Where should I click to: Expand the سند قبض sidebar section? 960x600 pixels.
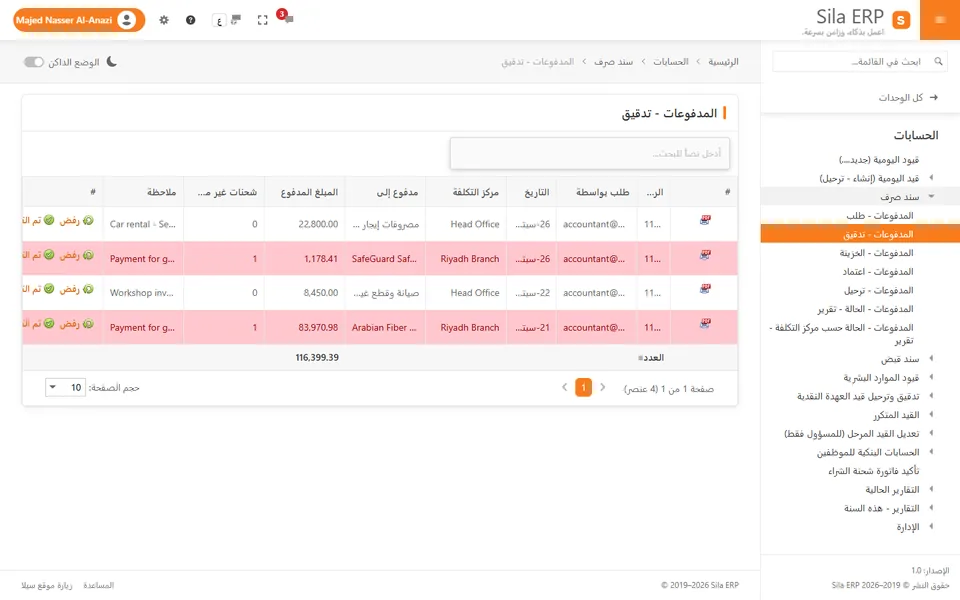point(931,358)
